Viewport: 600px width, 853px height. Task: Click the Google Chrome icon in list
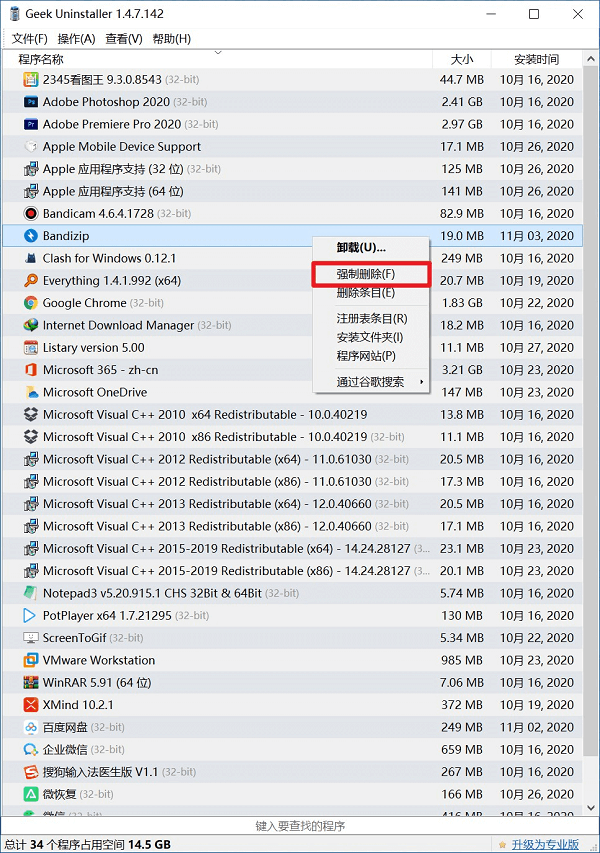coord(31,303)
